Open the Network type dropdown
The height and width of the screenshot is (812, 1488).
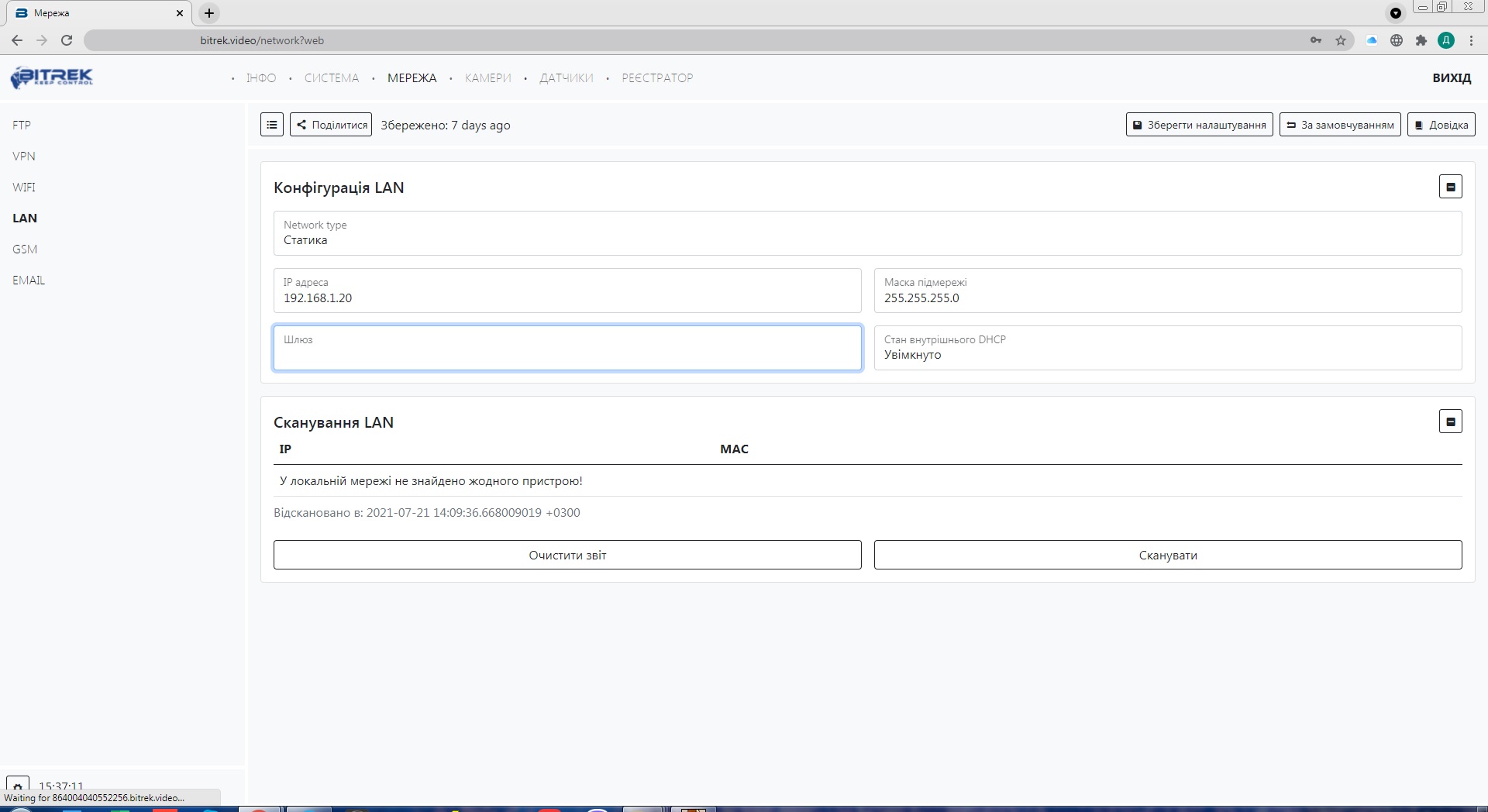pyautogui.click(x=867, y=233)
